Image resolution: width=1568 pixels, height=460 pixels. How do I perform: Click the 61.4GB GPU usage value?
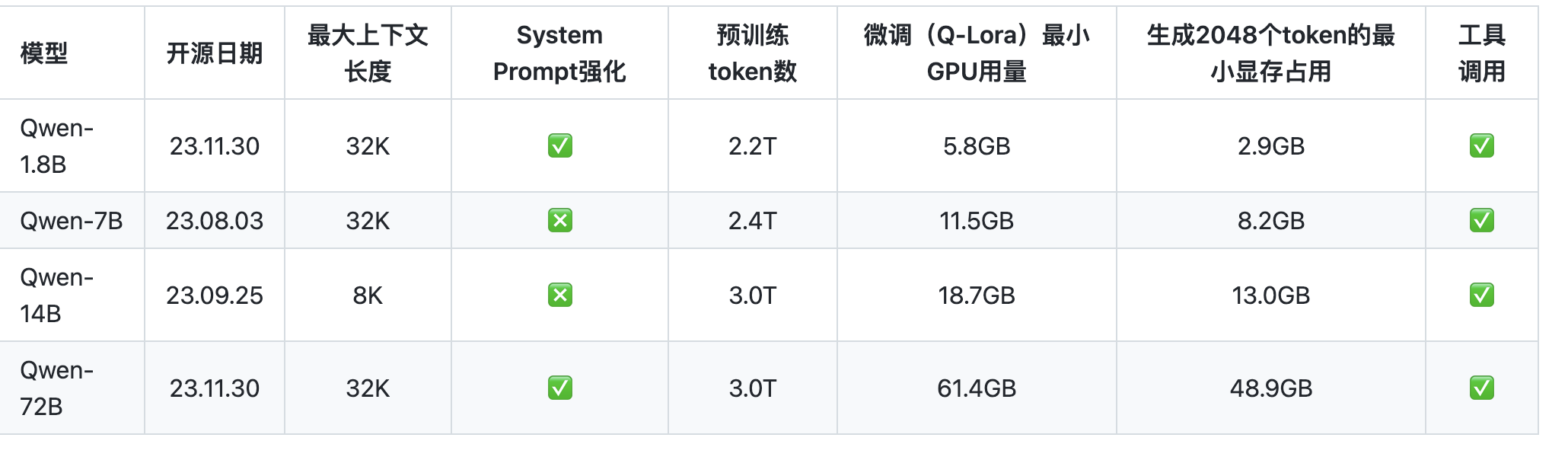(x=977, y=388)
